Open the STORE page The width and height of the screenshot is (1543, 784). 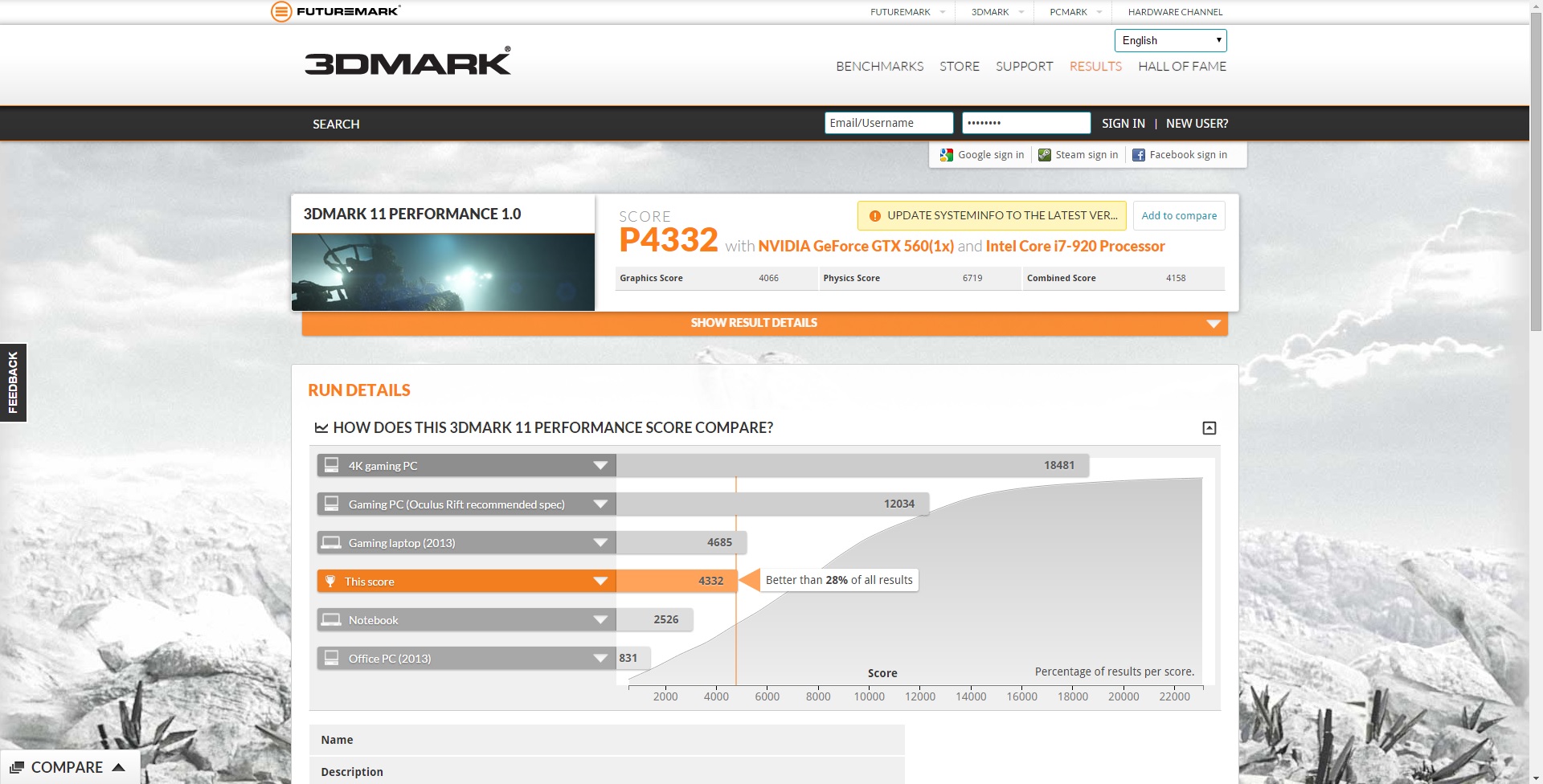[960, 67]
